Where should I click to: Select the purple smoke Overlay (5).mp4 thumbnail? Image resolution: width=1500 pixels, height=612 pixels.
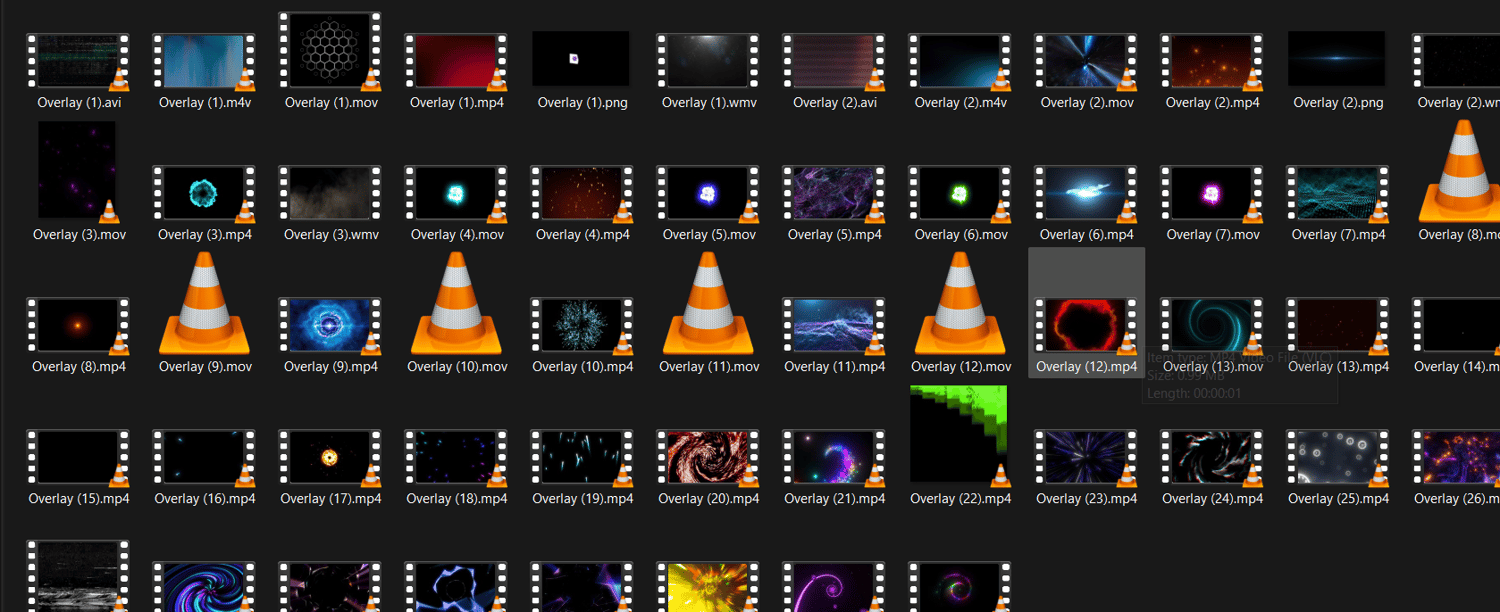pos(834,194)
